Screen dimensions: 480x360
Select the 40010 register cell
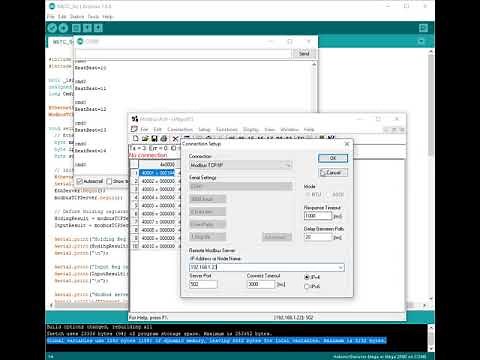pyautogui.click(x=157, y=246)
